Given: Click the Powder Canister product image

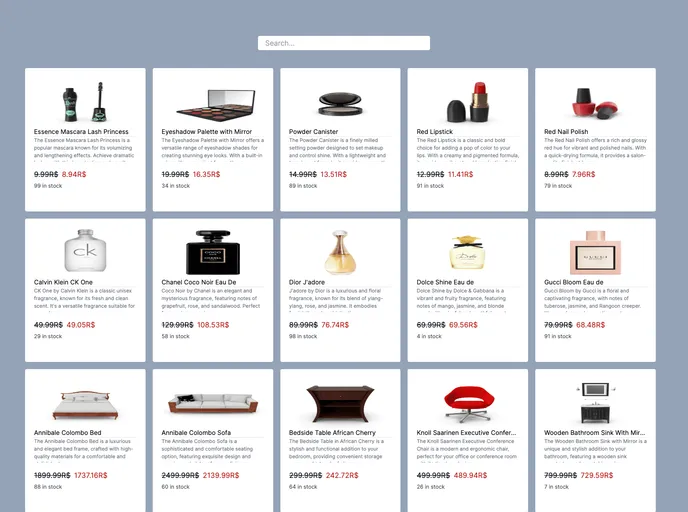Looking at the screenshot, I should pyautogui.click(x=340, y=104).
